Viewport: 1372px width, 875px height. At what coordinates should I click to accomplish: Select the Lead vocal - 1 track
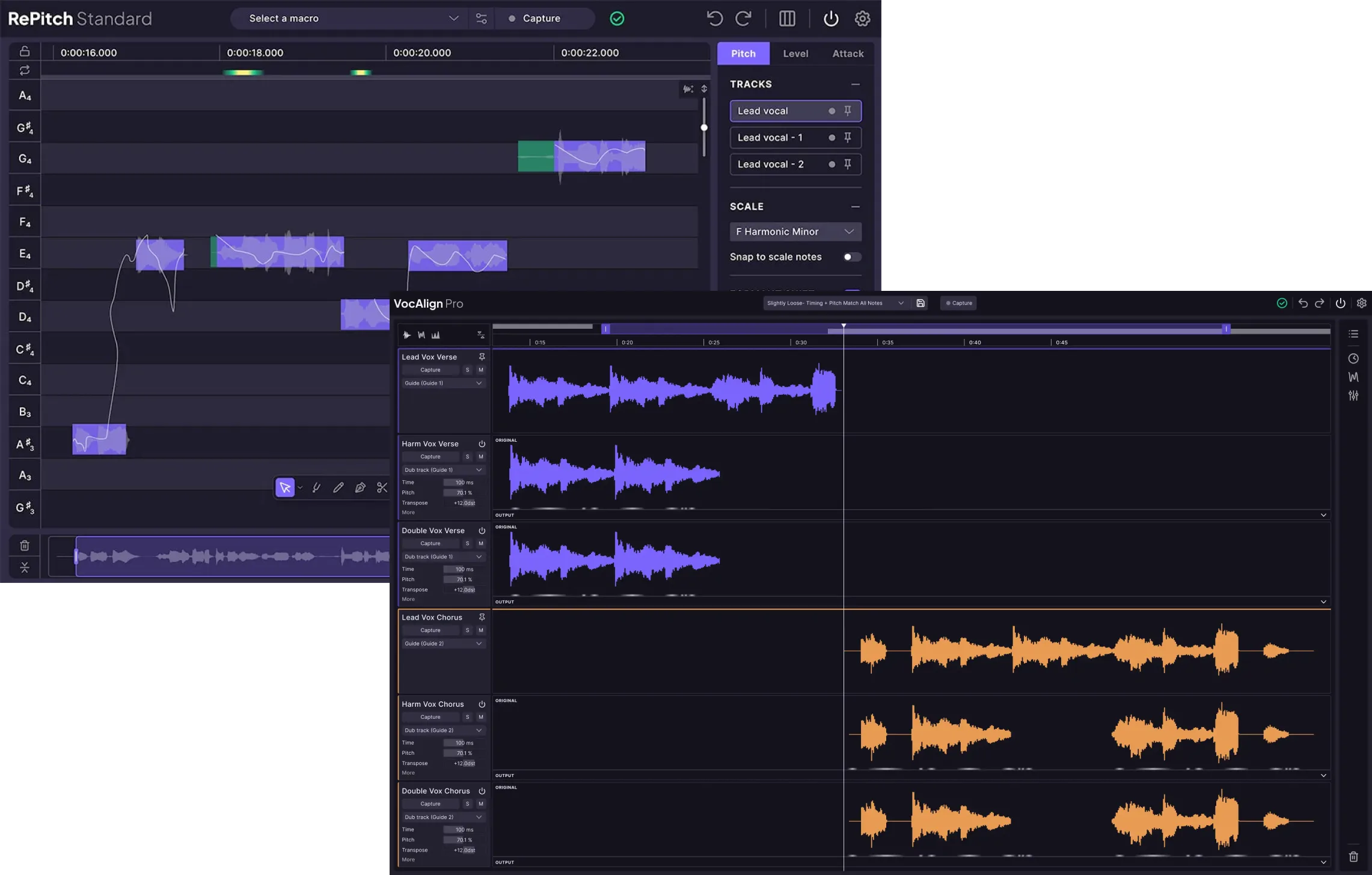pos(795,138)
